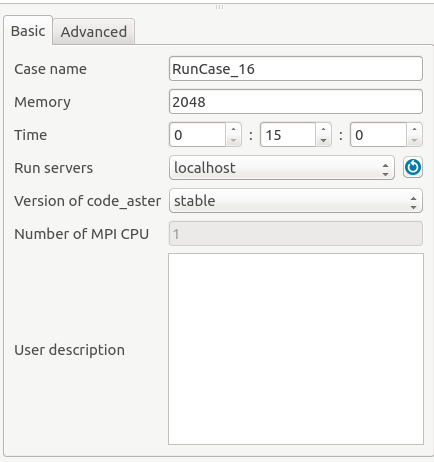Increase the Time seconds value
This screenshot has height=462, width=434.
(414, 129)
